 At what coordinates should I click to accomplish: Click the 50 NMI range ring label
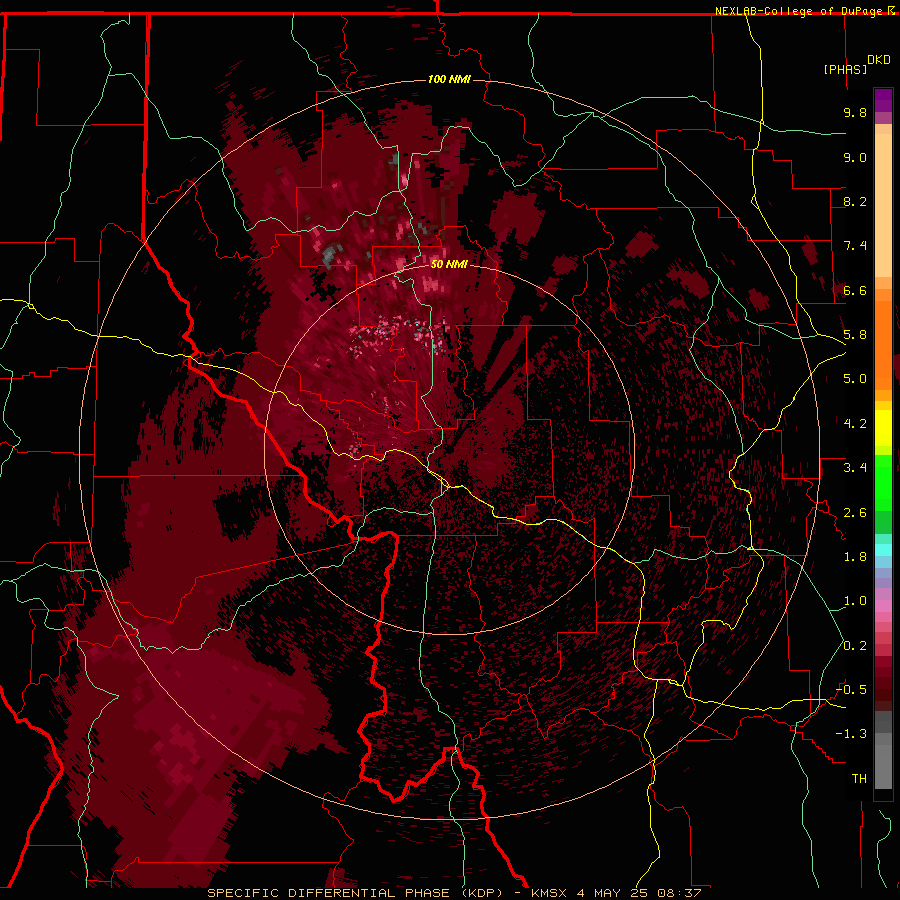[449, 264]
